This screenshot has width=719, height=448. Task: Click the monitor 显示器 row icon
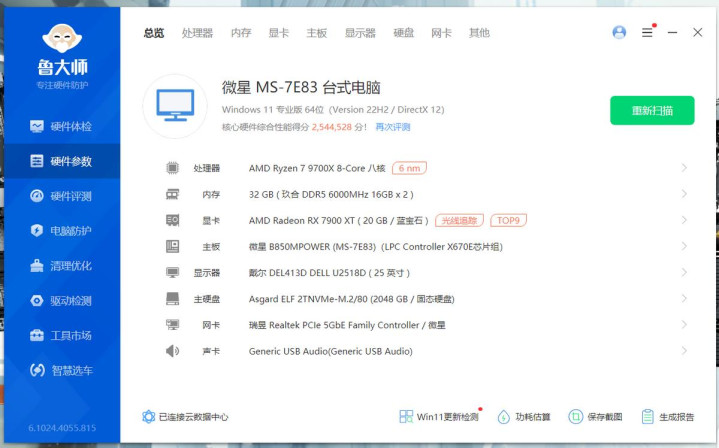pyautogui.click(x=172, y=273)
